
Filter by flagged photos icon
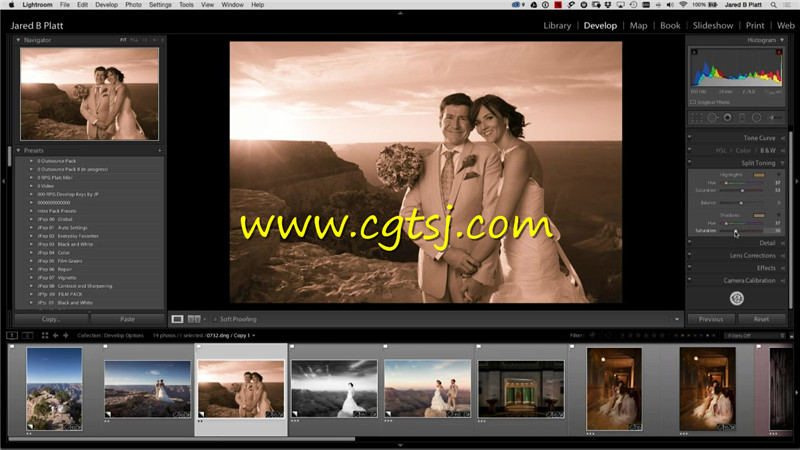click(592, 335)
